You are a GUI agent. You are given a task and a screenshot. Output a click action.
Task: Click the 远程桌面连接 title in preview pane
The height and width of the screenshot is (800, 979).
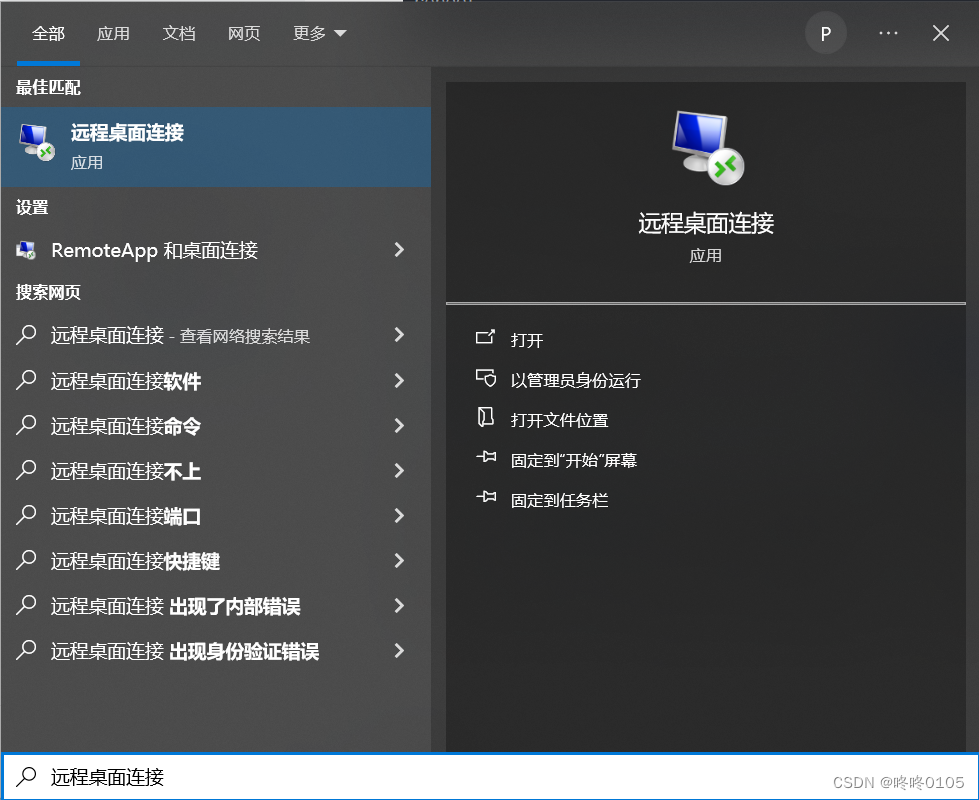coord(706,223)
